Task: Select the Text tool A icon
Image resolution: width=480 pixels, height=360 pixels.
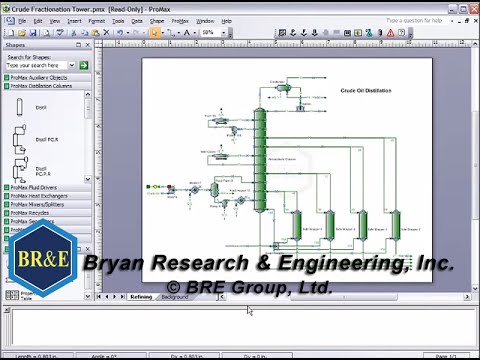Action: [x=187, y=33]
